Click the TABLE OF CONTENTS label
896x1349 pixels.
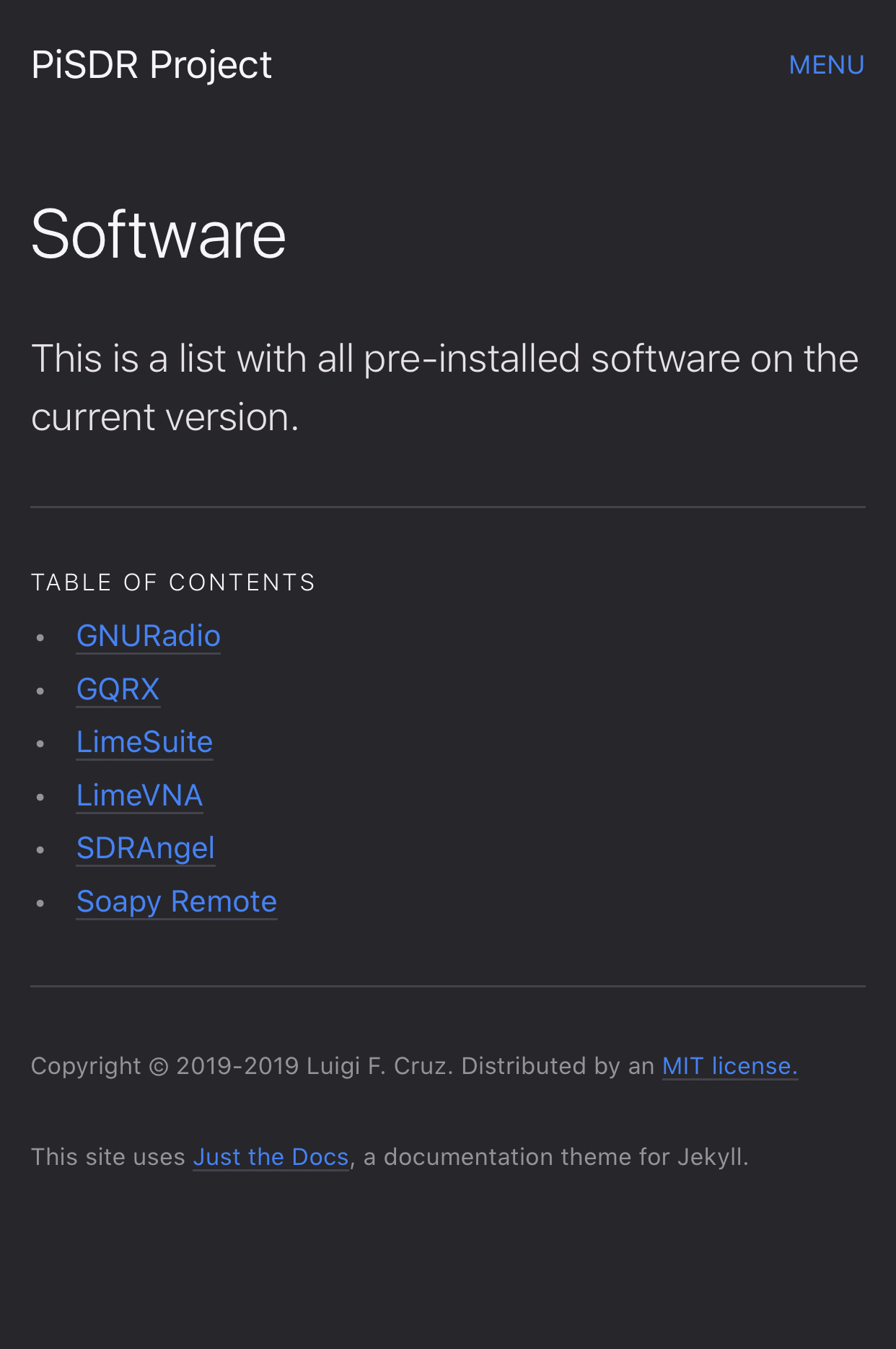pos(173,582)
